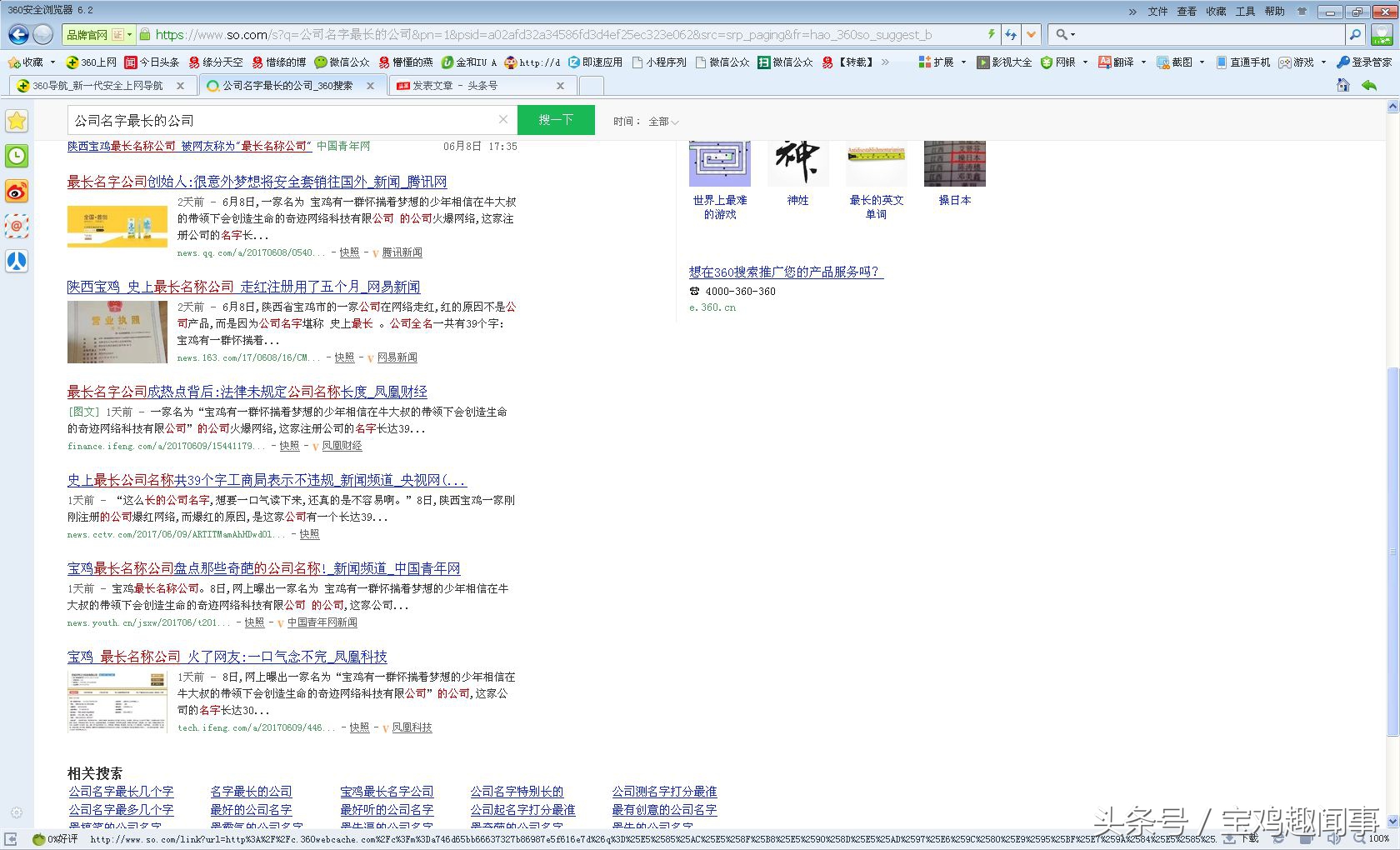Open the 想在360搜索推广您的产品服务吗 link
Viewport: 1400px width, 850px height.
pos(786,272)
